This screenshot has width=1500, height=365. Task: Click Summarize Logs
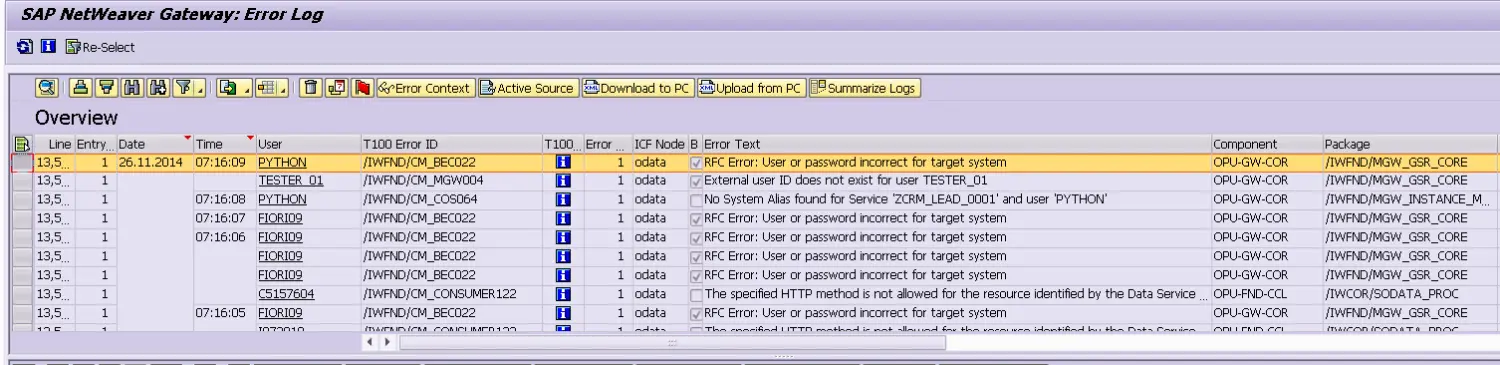(x=864, y=88)
